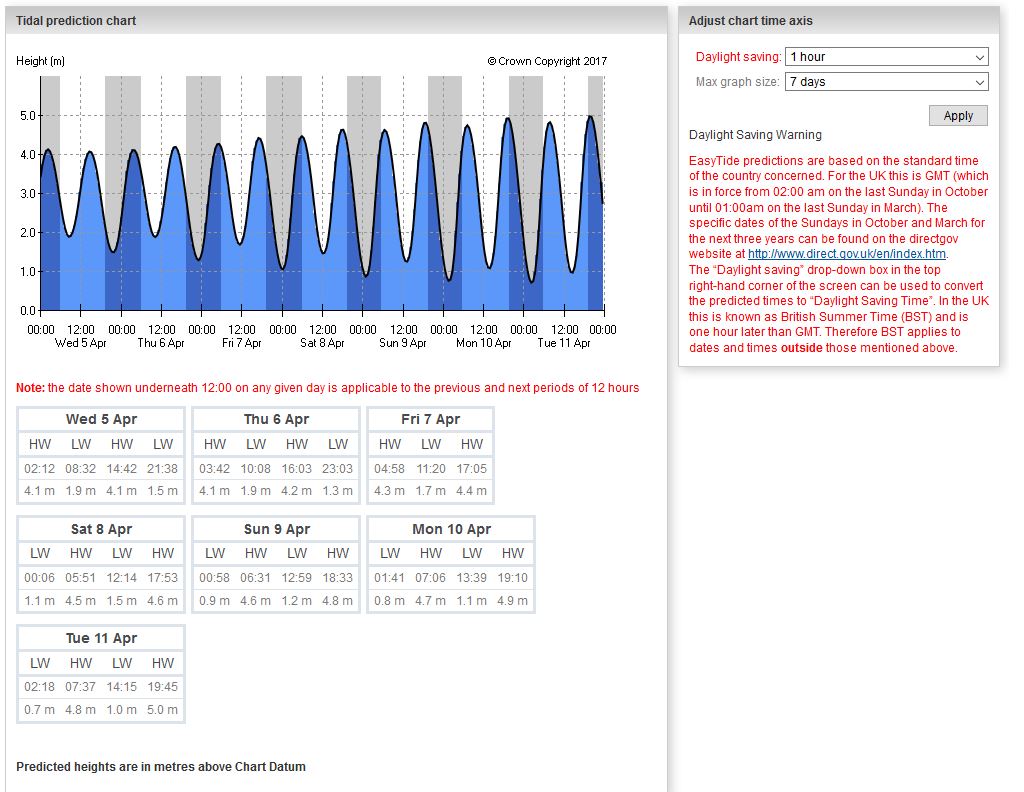This screenshot has height=792, width=1024.
Task: Click the Adjust chart time axis title
Action: pos(750,21)
